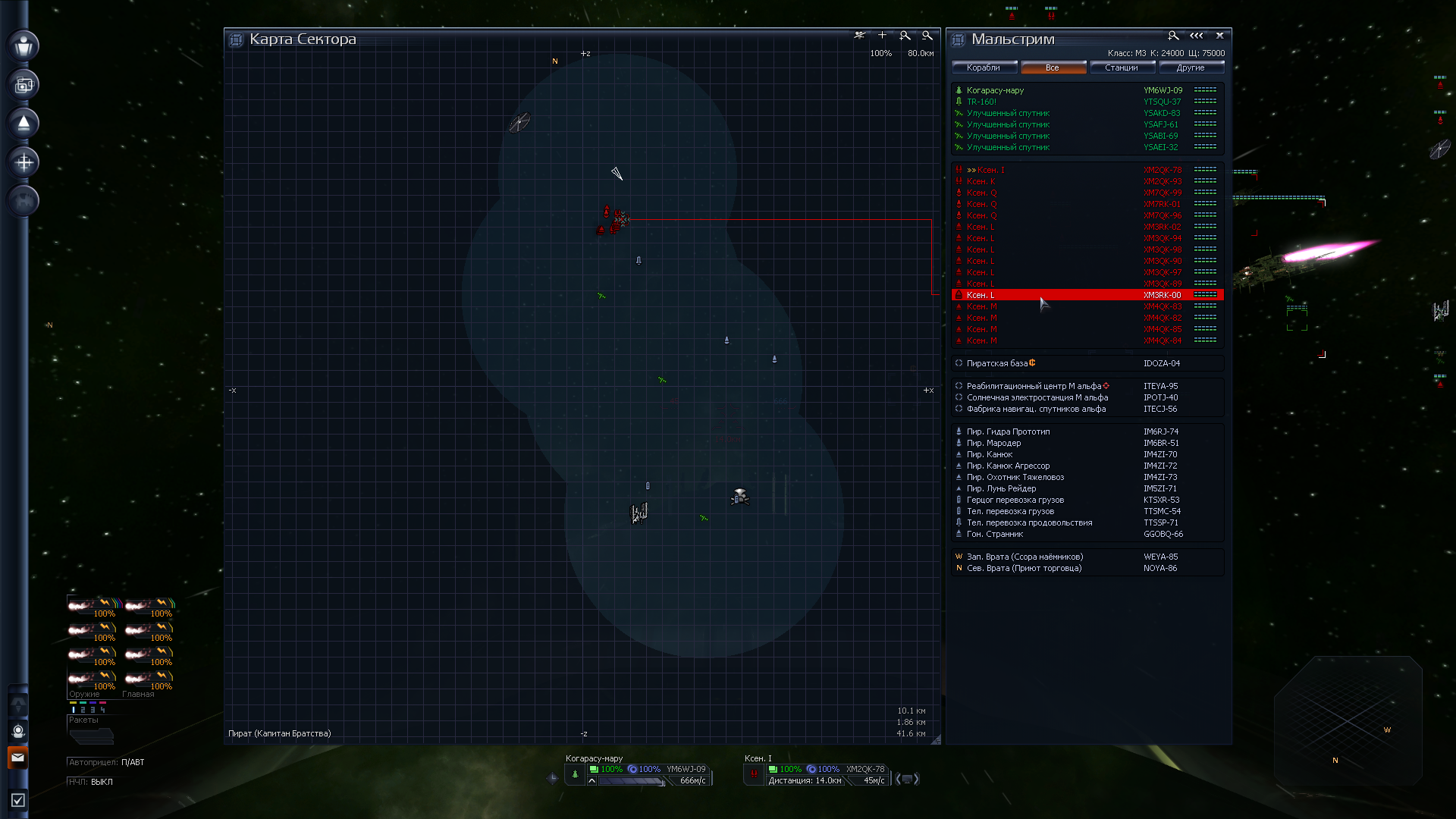Click the cube icon beside Мальстрим title
1456x819 pixels.
coord(958,39)
